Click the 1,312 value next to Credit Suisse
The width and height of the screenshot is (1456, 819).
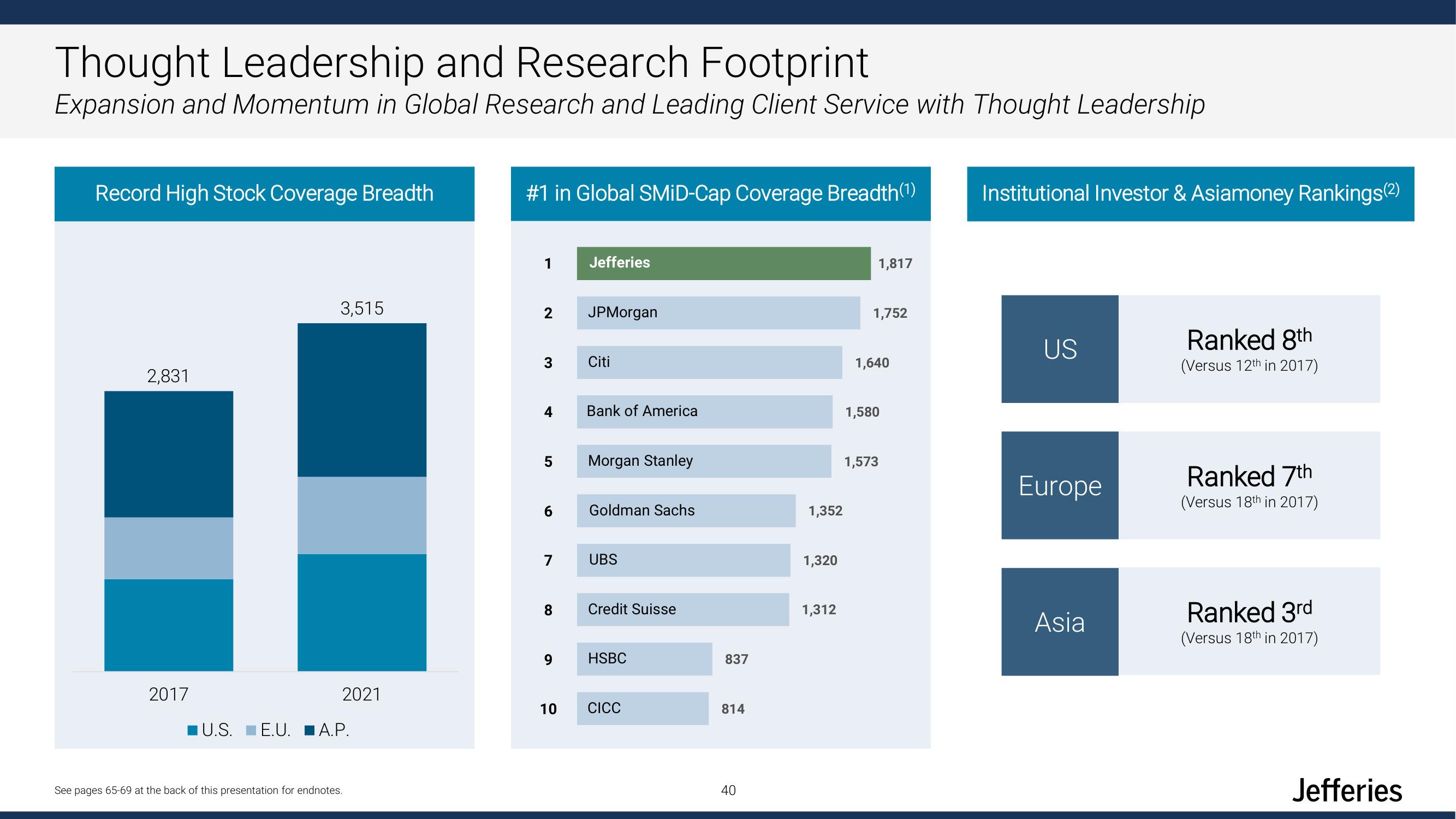point(819,610)
